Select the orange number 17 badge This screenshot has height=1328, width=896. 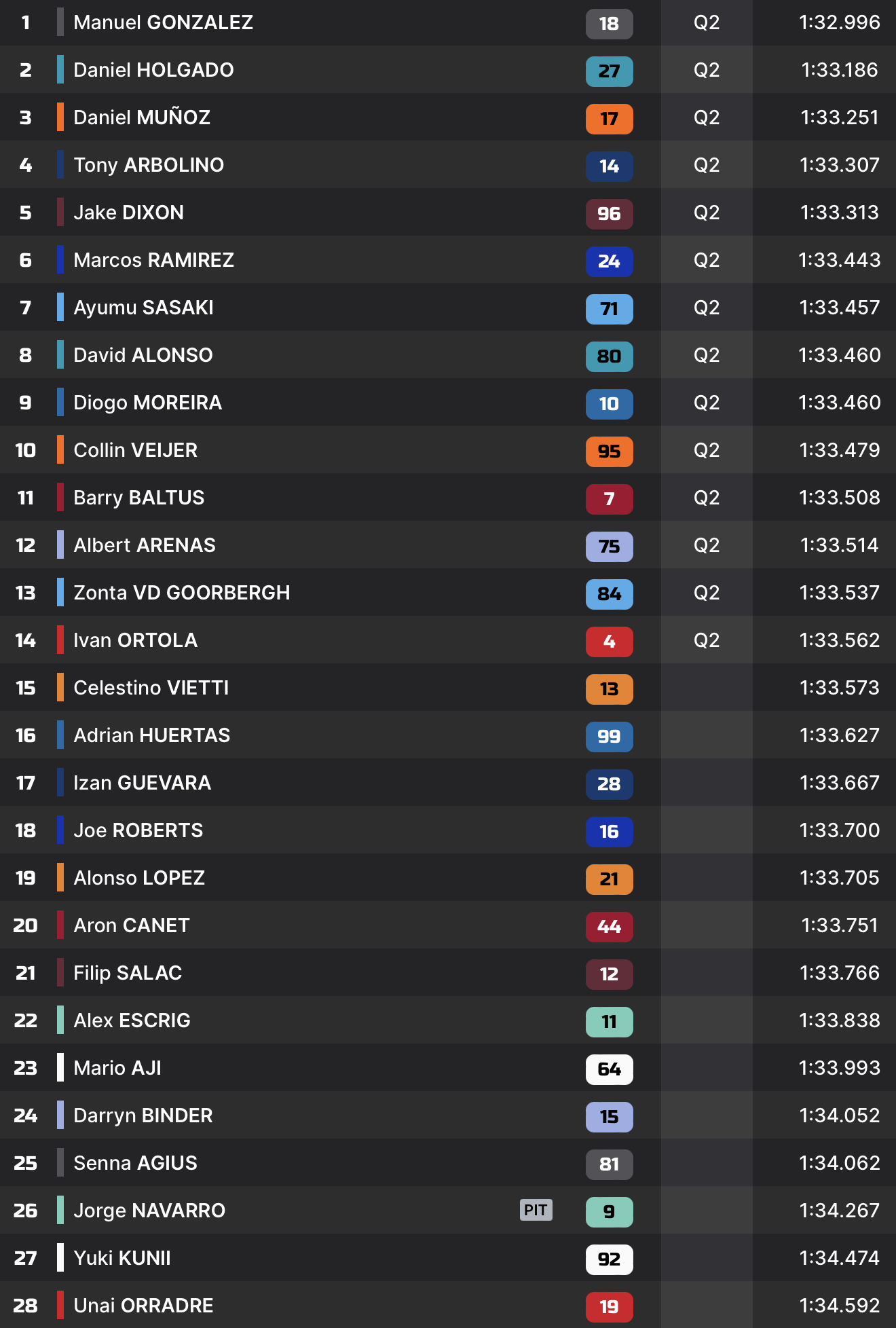(609, 119)
